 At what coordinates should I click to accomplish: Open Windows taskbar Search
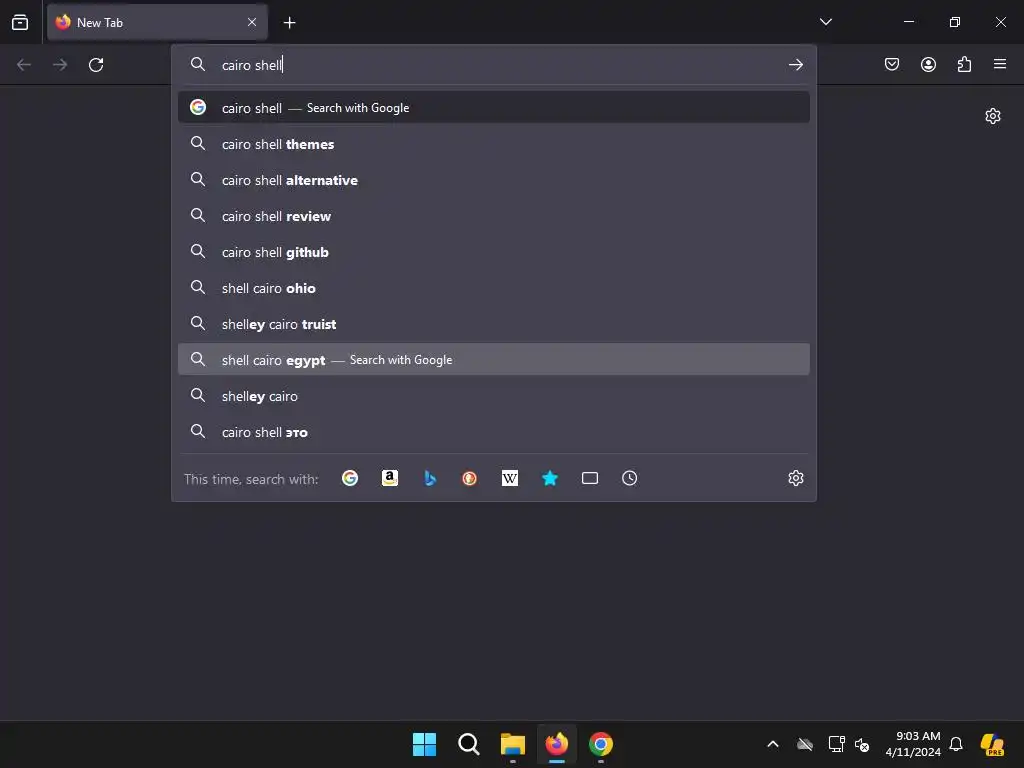pyautogui.click(x=468, y=744)
